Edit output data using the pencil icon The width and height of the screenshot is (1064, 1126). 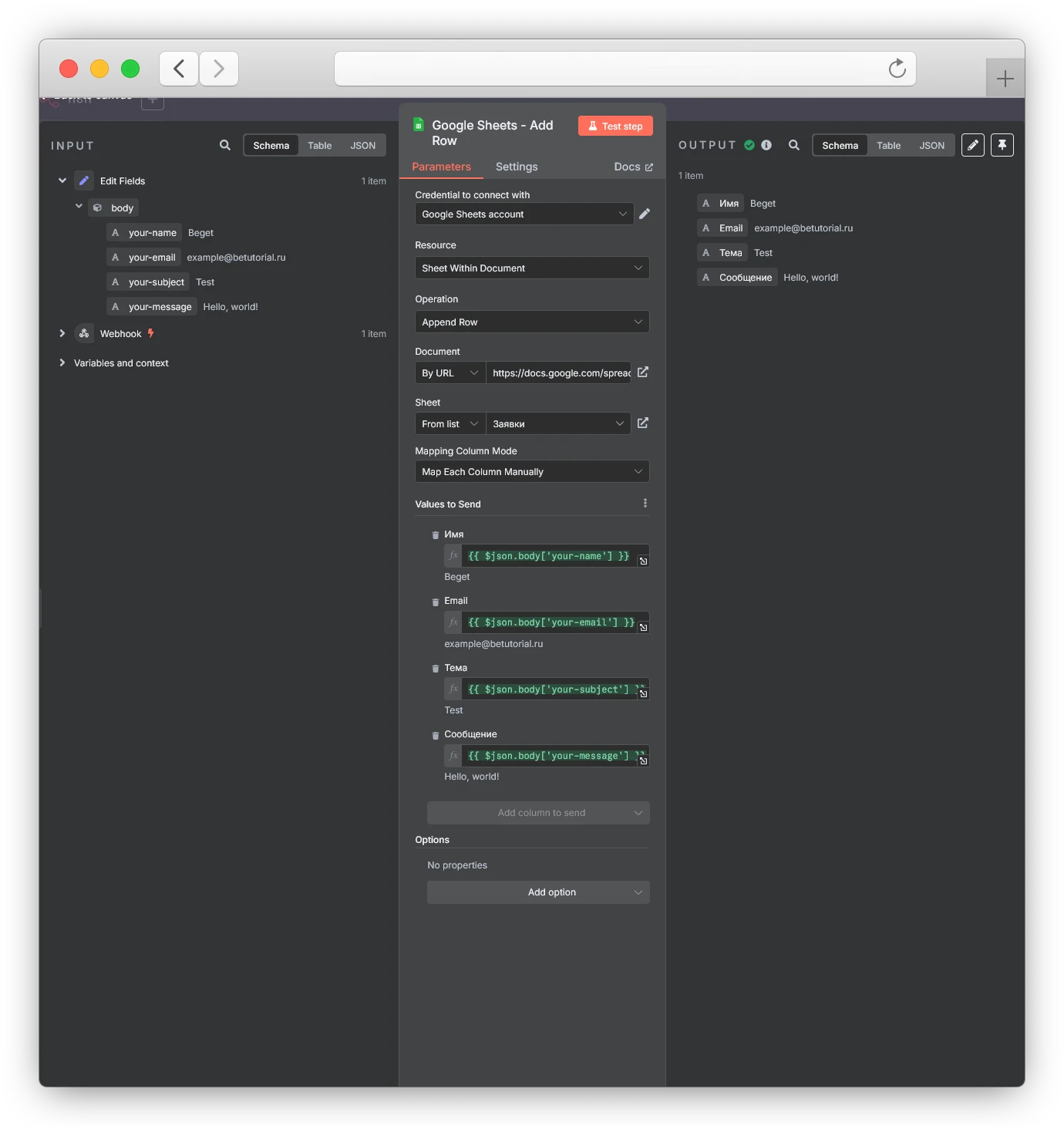(x=972, y=145)
